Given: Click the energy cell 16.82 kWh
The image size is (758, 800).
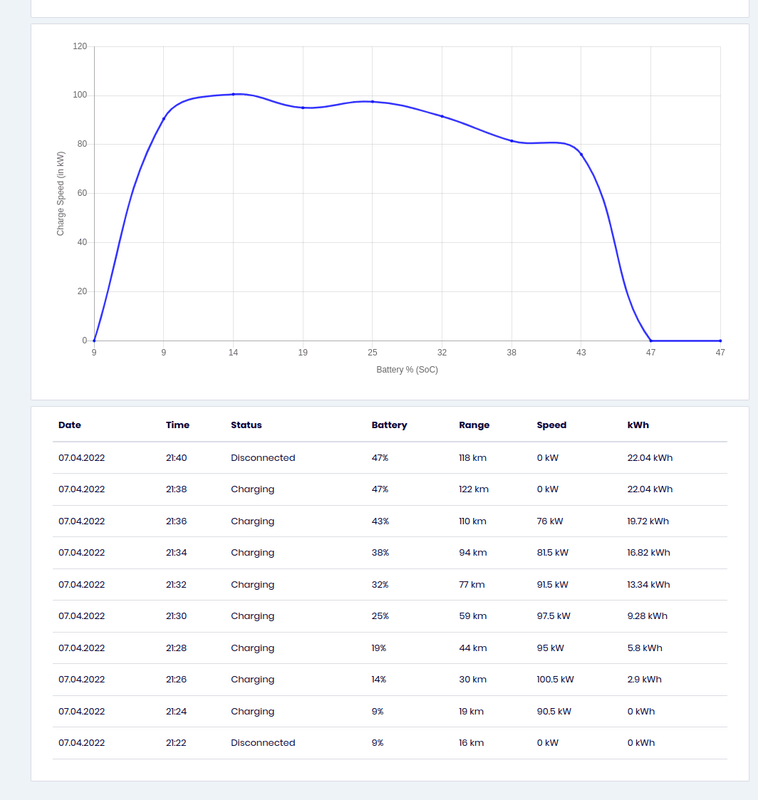Looking at the screenshot, I should (x=649, y=553).
